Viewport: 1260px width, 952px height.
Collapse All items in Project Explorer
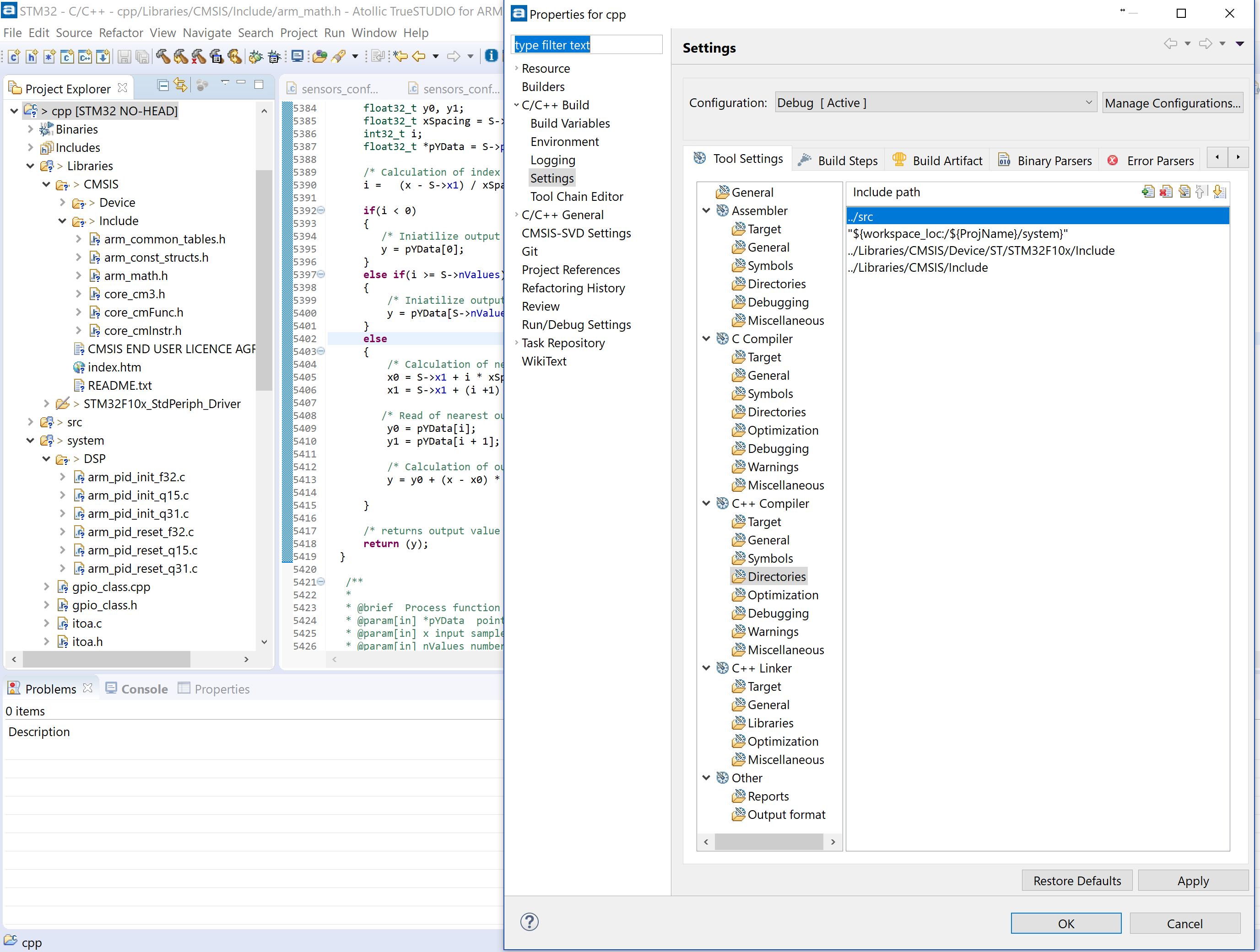pos(163,86)
